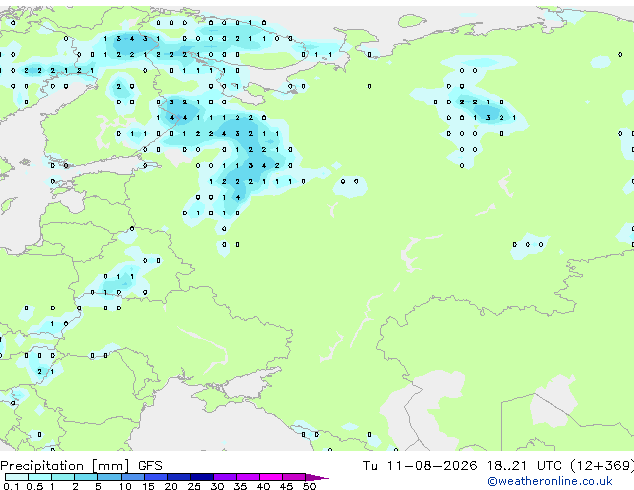This screenshot has width=634, height=490.
Task: Click the legend label "0.5"
Action: pyautogui.click(x=34, y=486)
